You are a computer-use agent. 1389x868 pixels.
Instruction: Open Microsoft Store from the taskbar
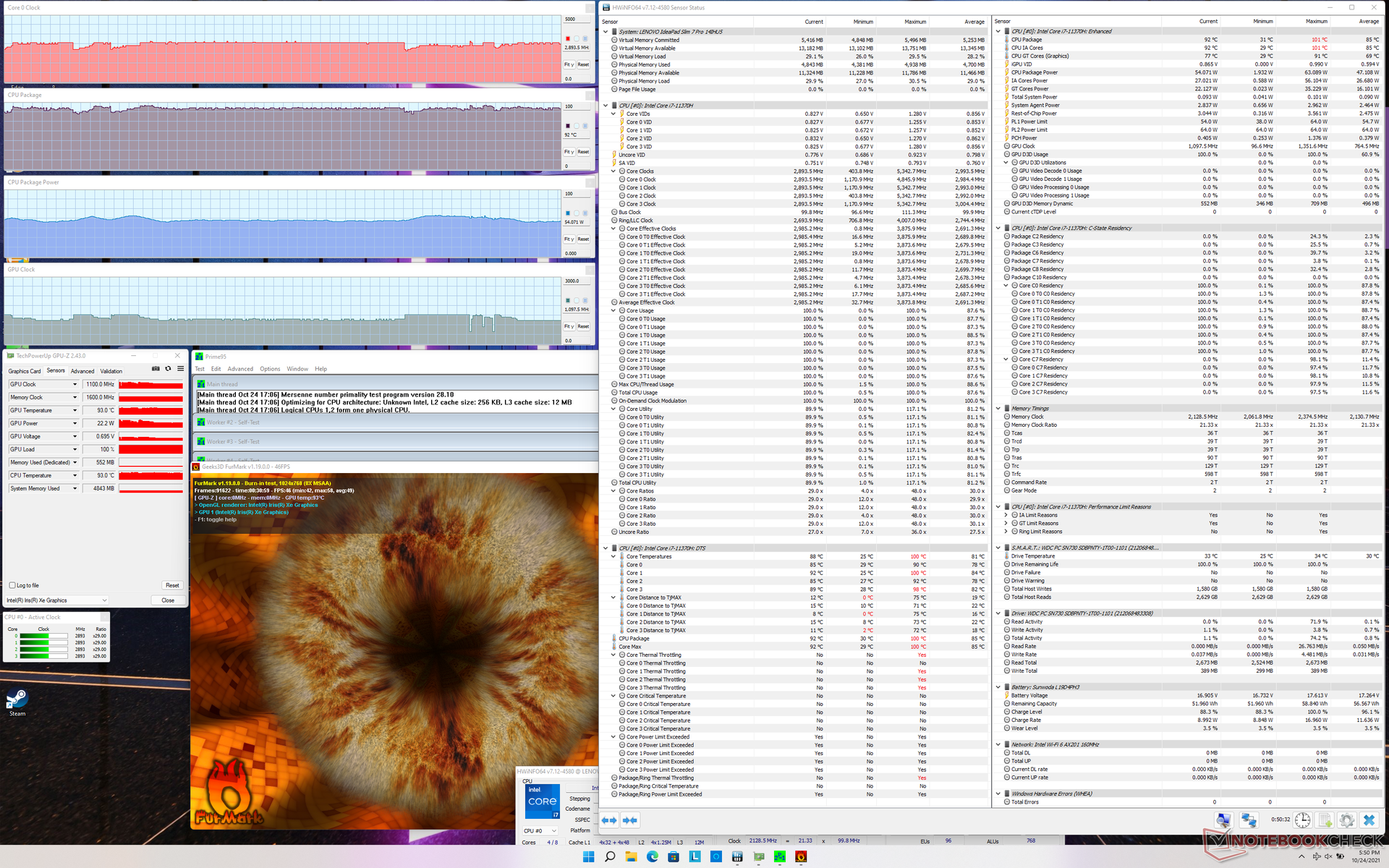tap(674, 856)
